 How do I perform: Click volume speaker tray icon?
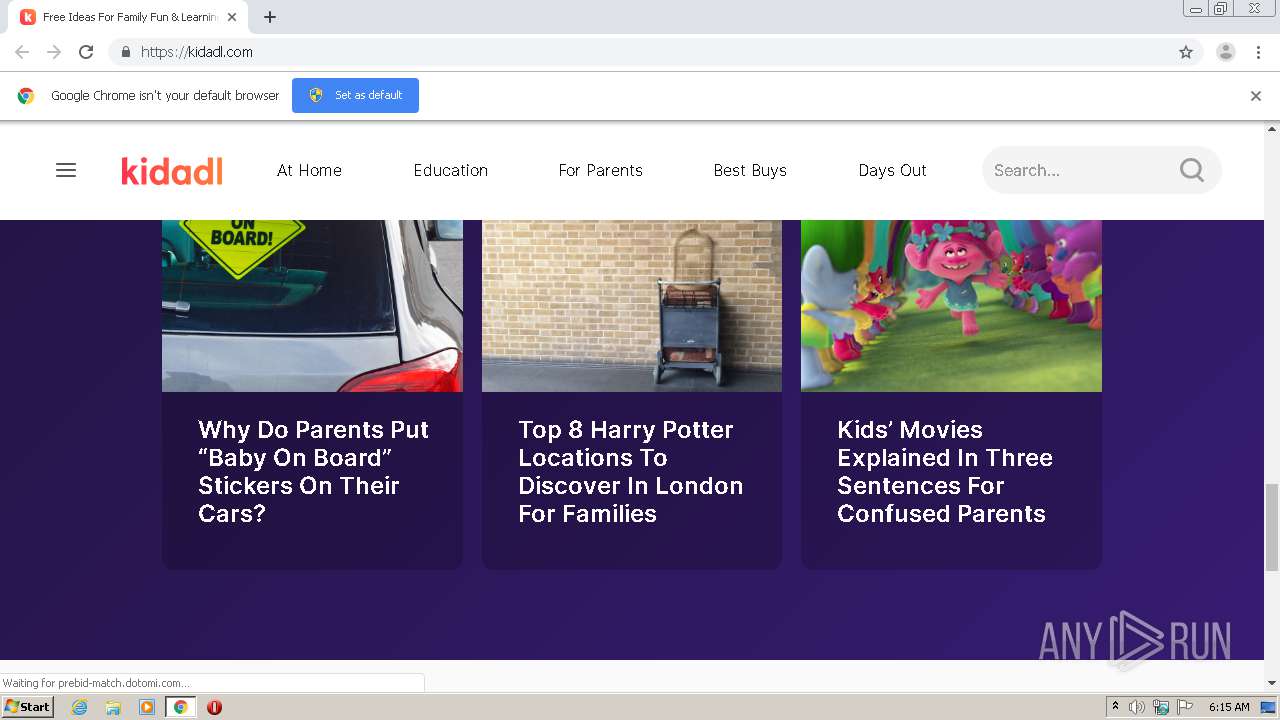(x=1136, y=707)
